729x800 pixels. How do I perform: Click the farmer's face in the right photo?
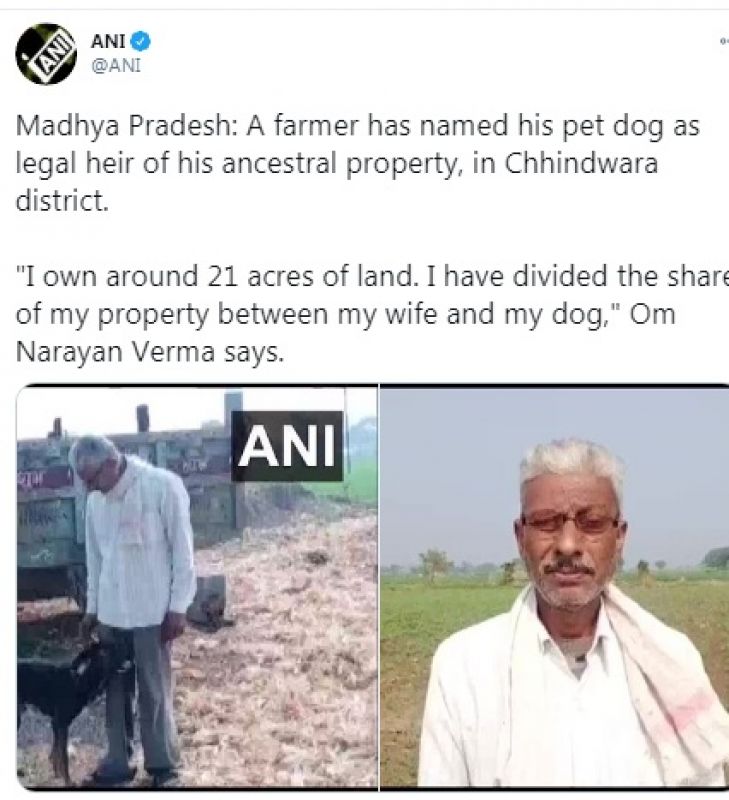570,536
